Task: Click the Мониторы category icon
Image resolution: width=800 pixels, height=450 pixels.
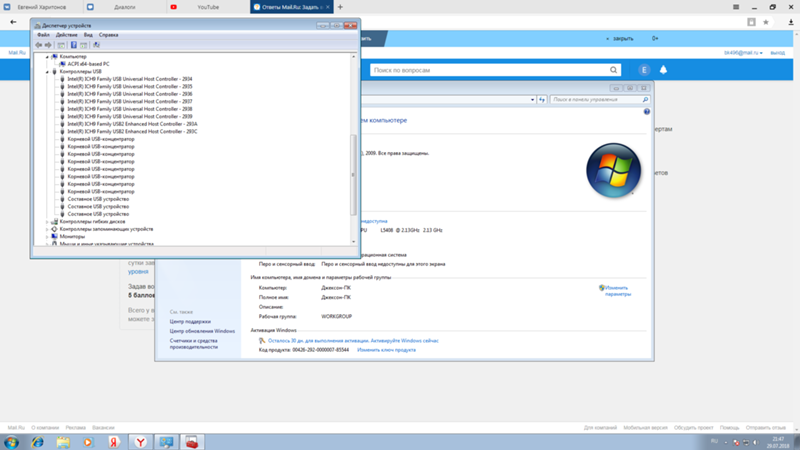Action: click(x=54, y=237)
